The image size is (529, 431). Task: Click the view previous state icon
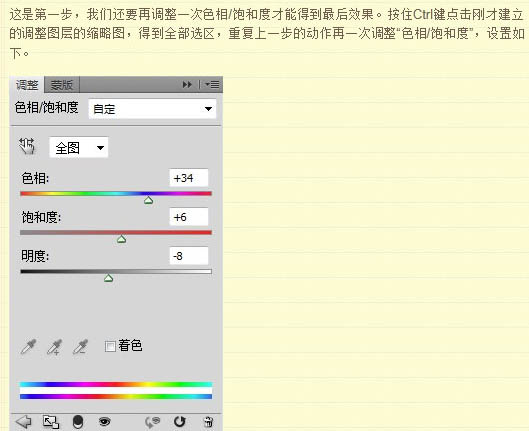[x=152, y=422]
